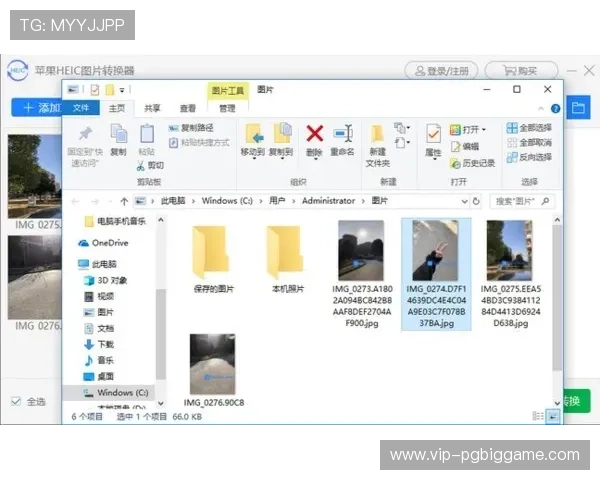600x480 pixels.
Task: Toggle 全选 checkbox in HEIC converter
Action: click(x=16, y=402)
